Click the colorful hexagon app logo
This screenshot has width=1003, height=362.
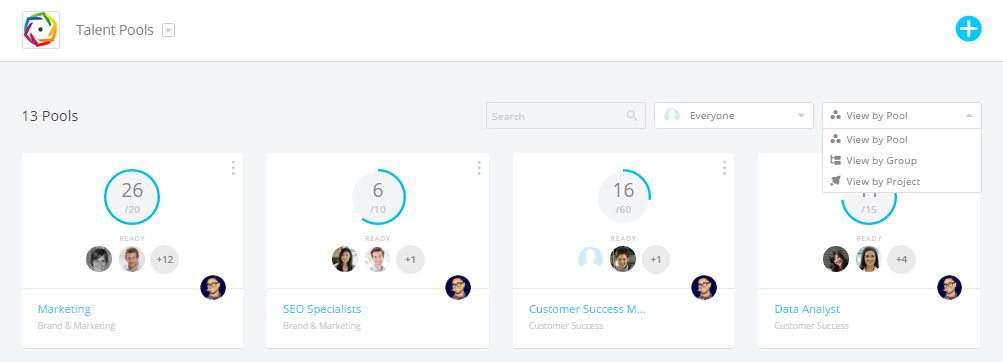click(41, 30)
